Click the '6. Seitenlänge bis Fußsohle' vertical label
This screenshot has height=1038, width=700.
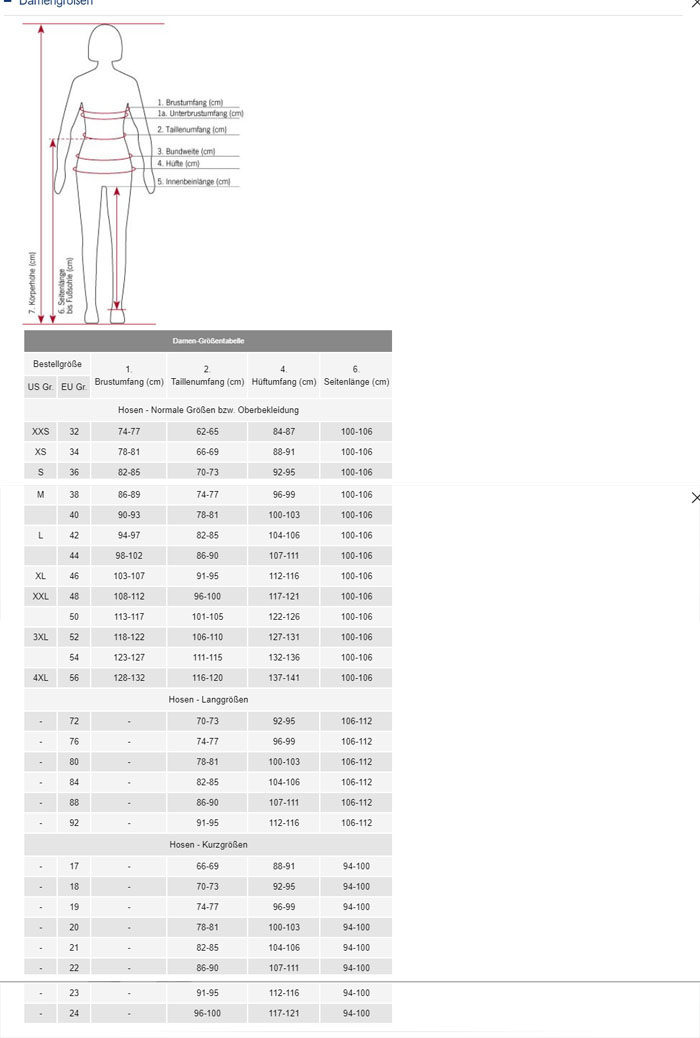(x=66, y=286)
